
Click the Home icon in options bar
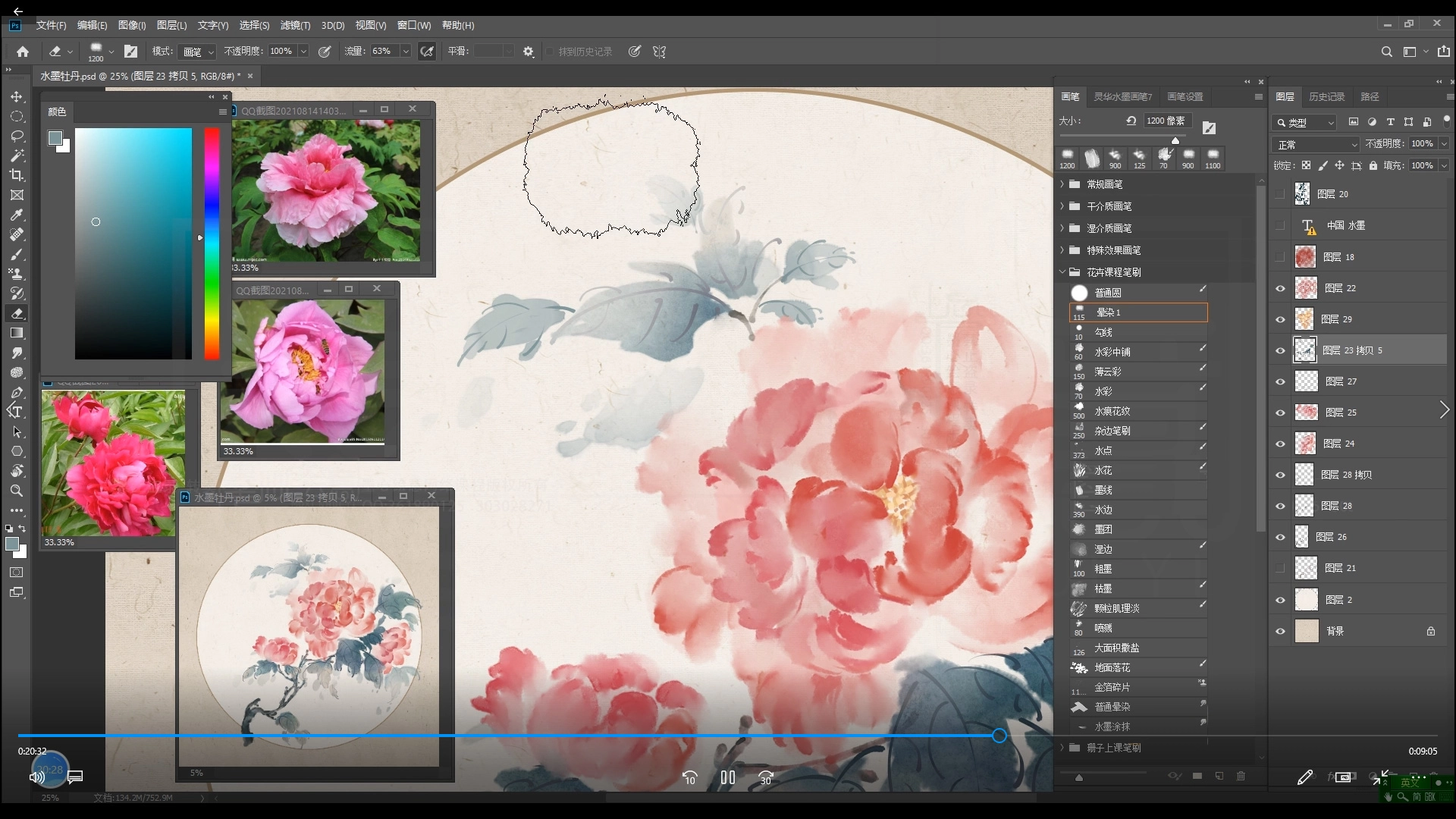click(23, 52)
